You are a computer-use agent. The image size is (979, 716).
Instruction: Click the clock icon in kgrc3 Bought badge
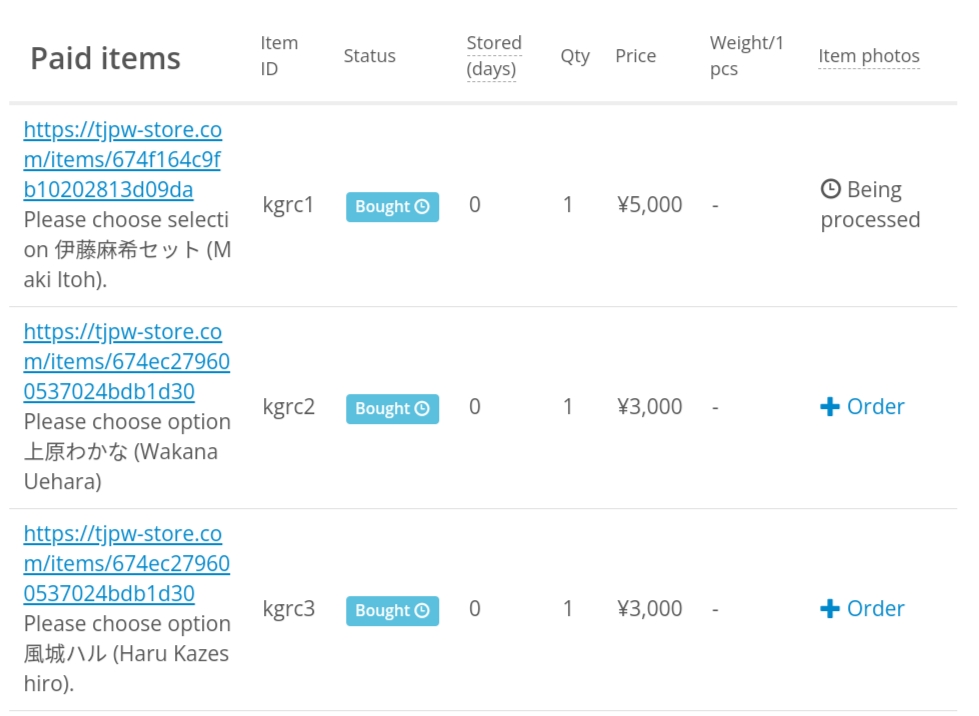[x=422, y=611]
